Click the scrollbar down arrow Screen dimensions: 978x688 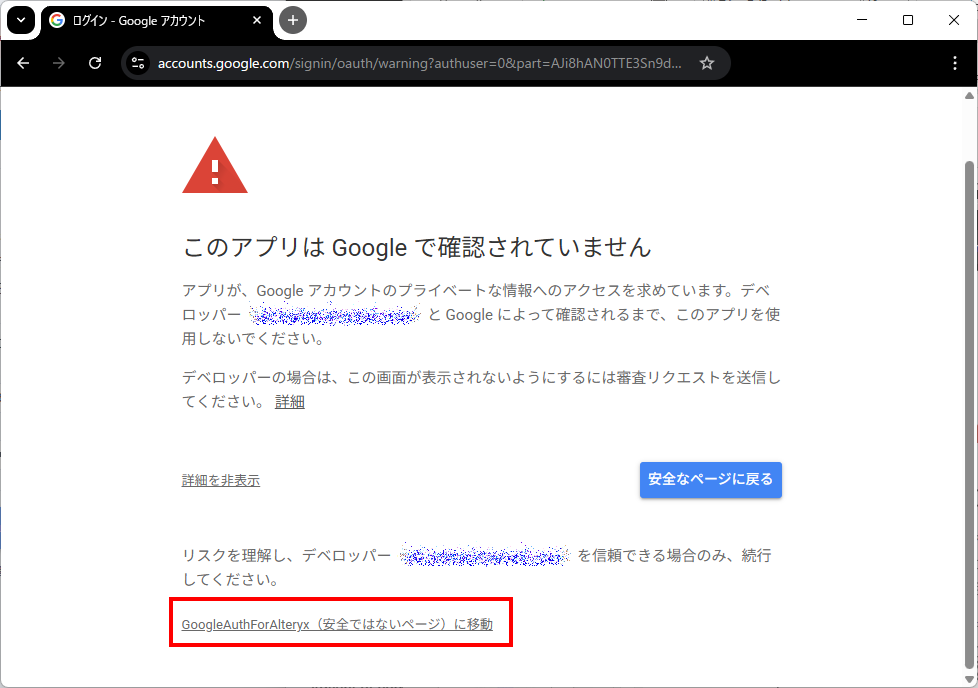pos(968,679)
